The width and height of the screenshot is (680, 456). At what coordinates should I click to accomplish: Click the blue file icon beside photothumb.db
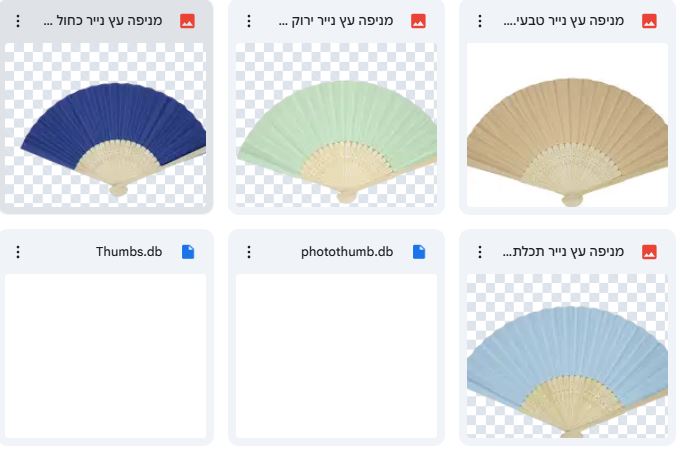pyautogui.click(x=419, y=252)
